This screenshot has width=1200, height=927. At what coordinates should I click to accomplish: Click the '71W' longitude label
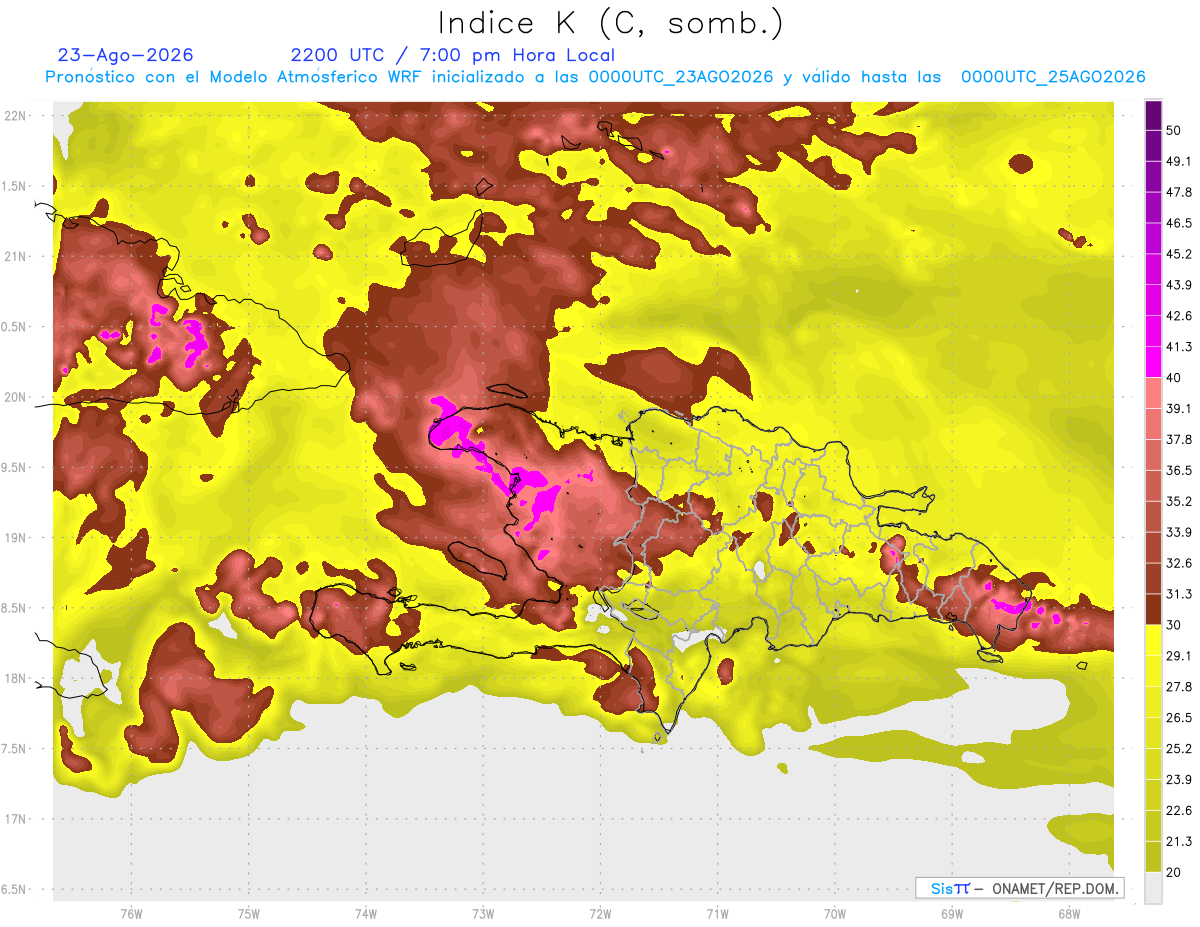[x=717, y=913]
